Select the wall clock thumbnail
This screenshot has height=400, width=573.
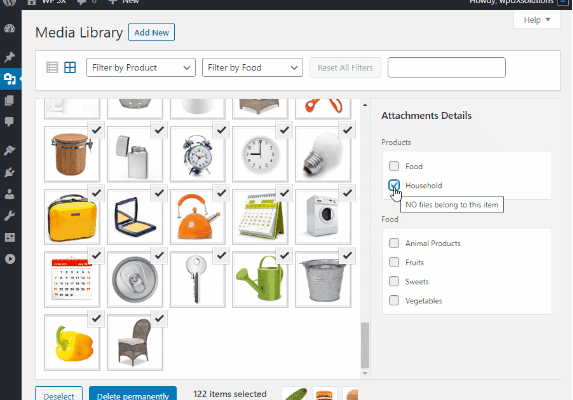coord(260,154)
